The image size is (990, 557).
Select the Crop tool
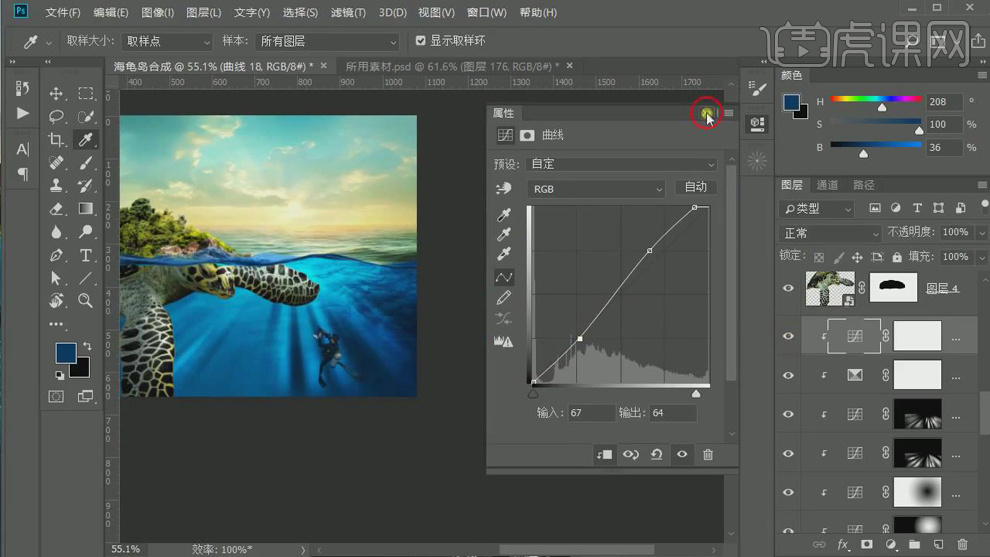coord(56,140)
